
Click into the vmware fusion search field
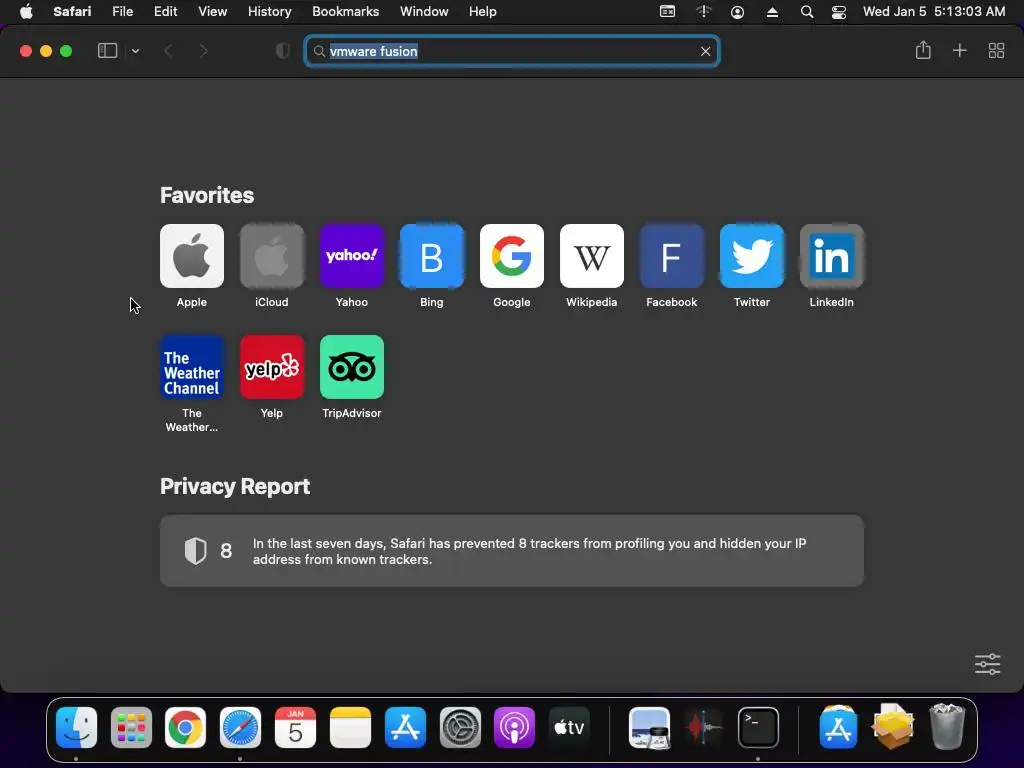pyautogui.click(x=512, y=51)
